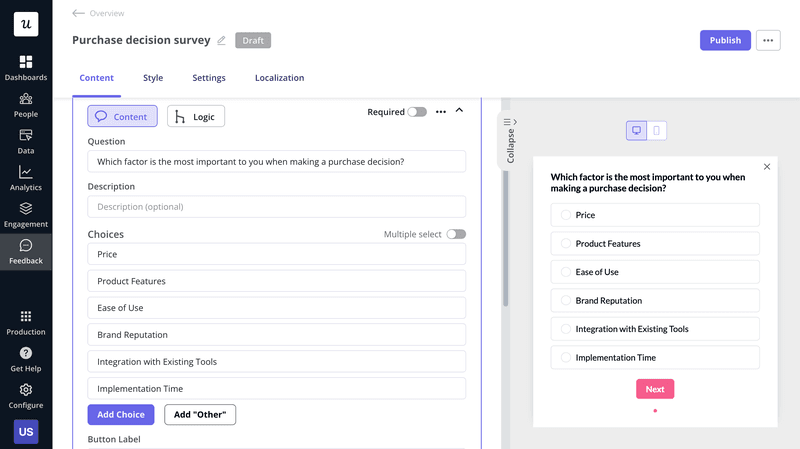
Task: Click the Description optional field
Action: (x=277, y=207)
